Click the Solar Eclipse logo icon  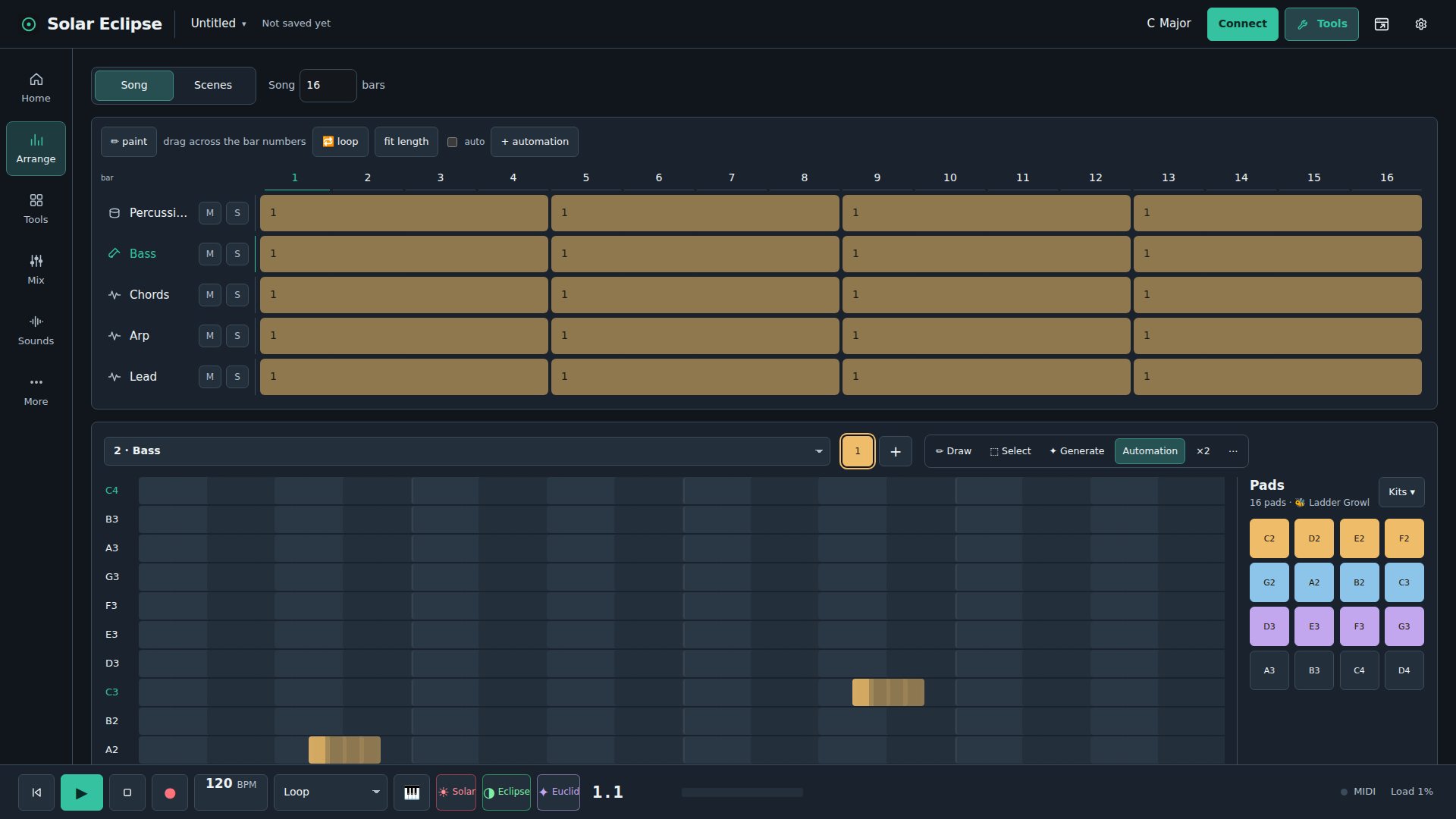29,24
